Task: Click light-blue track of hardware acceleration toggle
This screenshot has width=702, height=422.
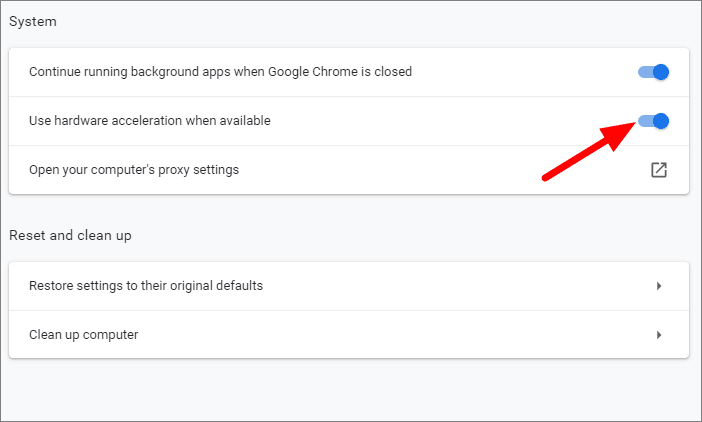Action: point(645,121)
